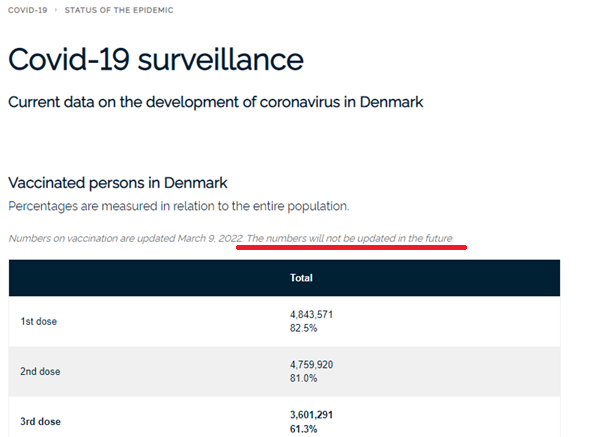Click the March 9, 2022 update text
Viewport: 605px width, 437px height.
[x=126, y=238]
